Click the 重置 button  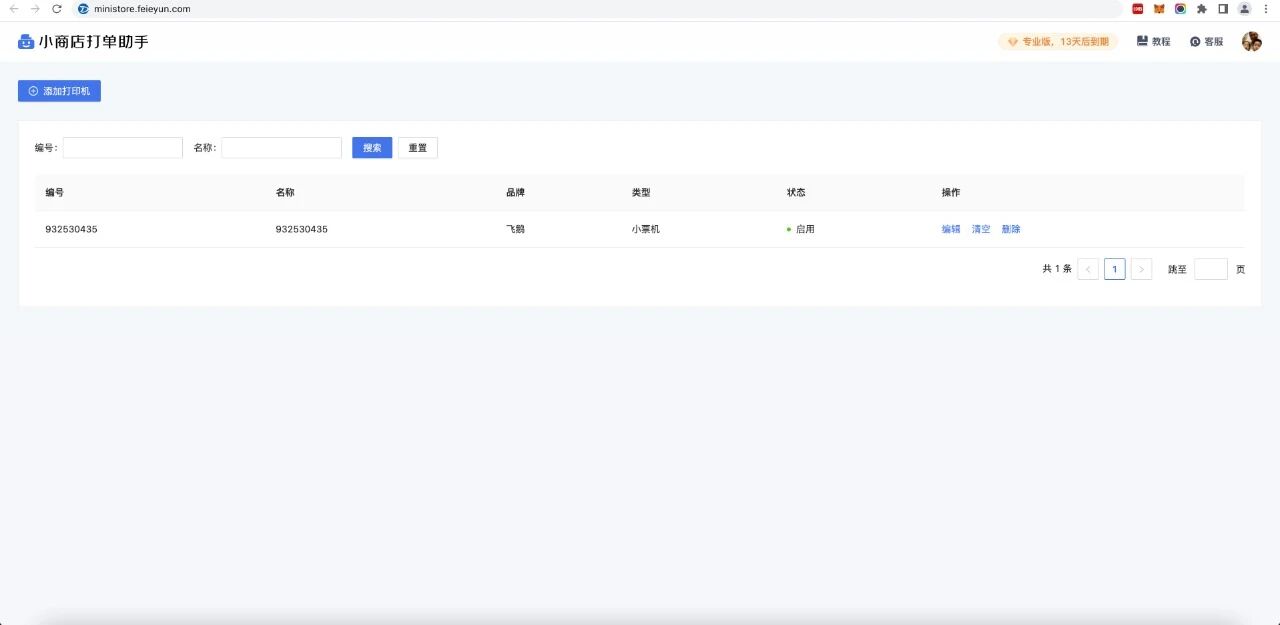(418, 148)
